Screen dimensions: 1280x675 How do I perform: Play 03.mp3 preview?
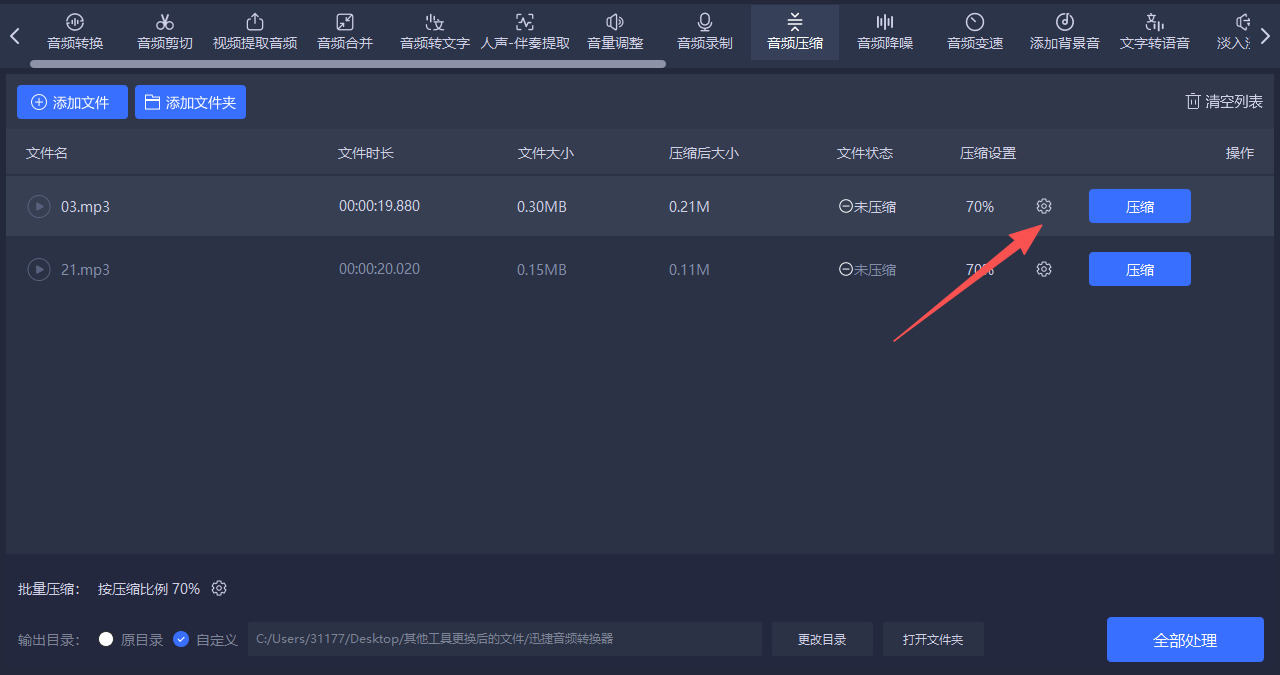point(38,207)
